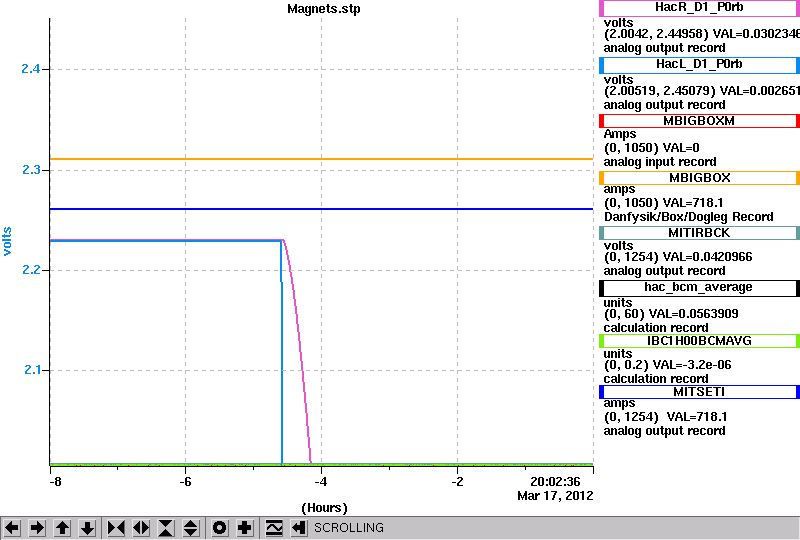800x540 pixels.
Task: Click the -6 hours x-axis label
Action: [185, 482]
